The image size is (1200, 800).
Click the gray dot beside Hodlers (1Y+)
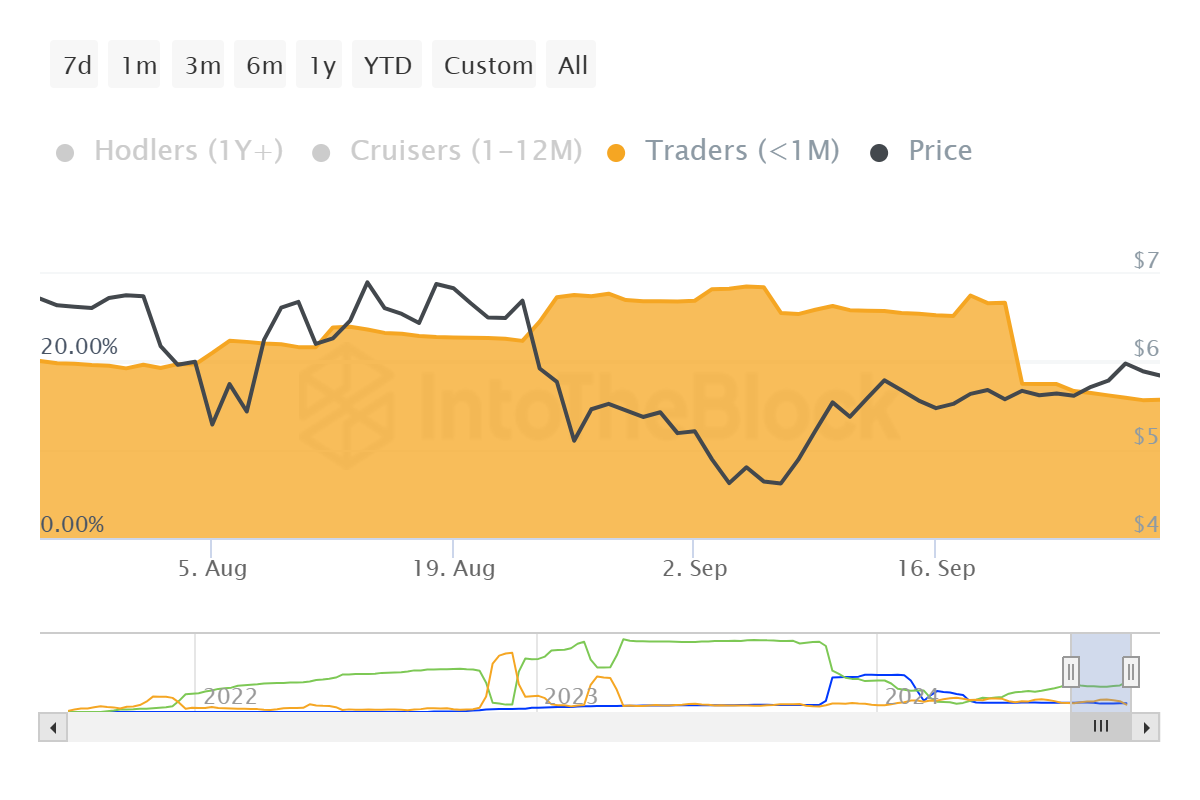point(65,150)
